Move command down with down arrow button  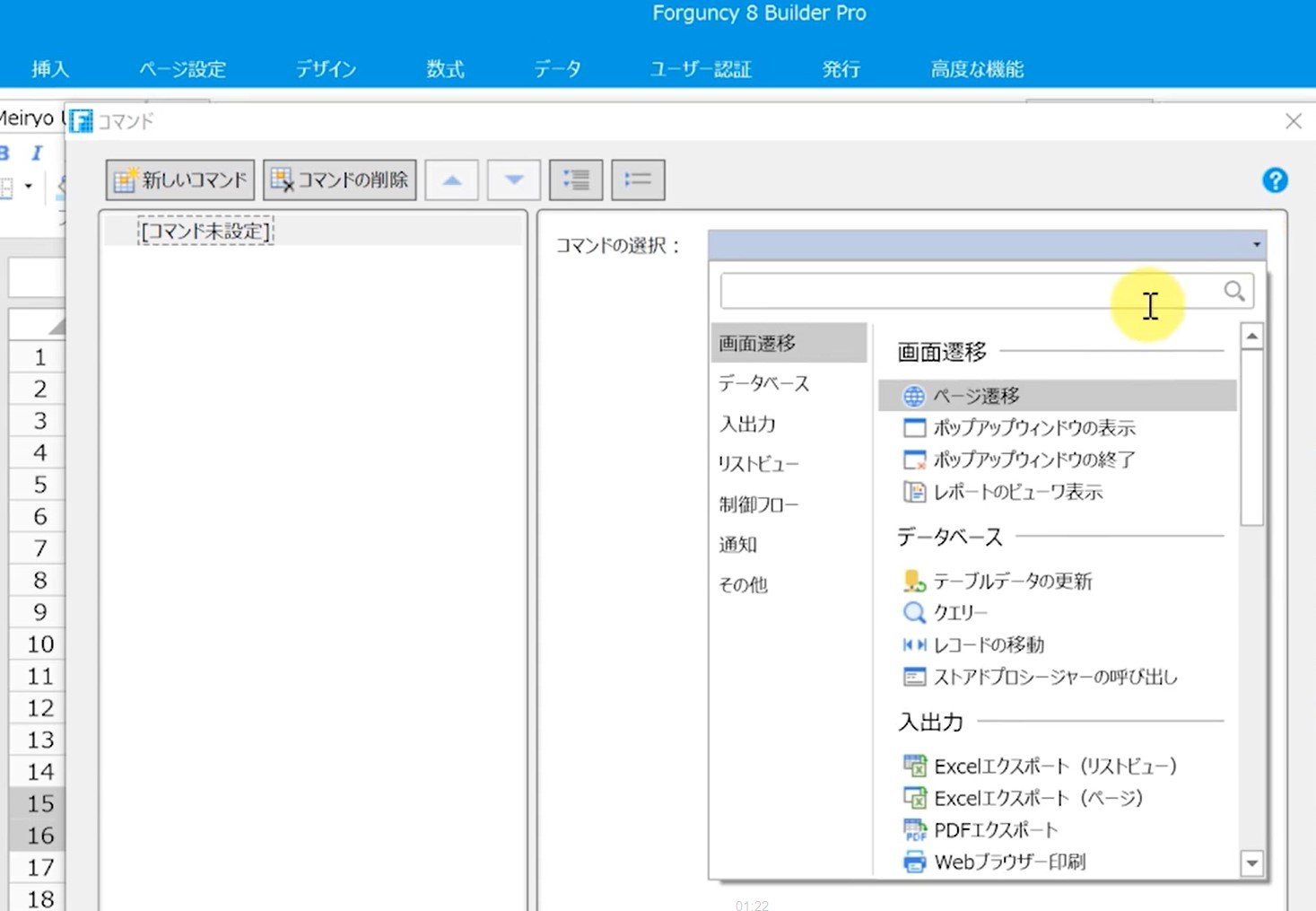click(514, 180)
